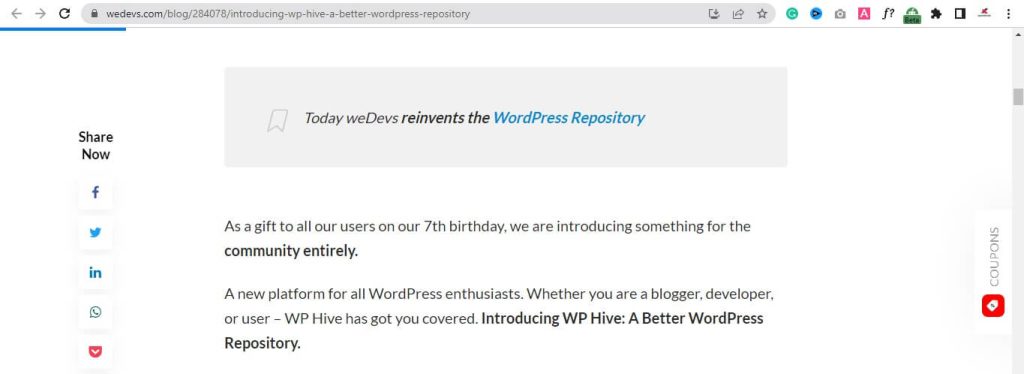Screen dimensions: 1024x374
Task: Open the share-this-page icon in address bar
Action: click(x=738, y=13)
